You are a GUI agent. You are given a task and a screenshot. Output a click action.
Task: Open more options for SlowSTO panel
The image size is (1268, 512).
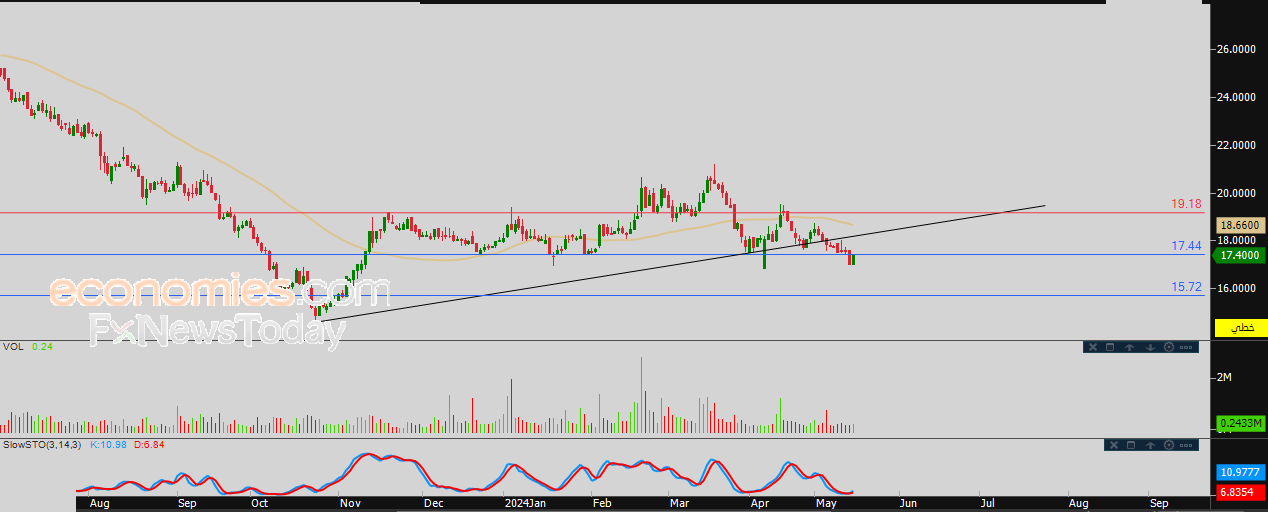point(1186,445)
